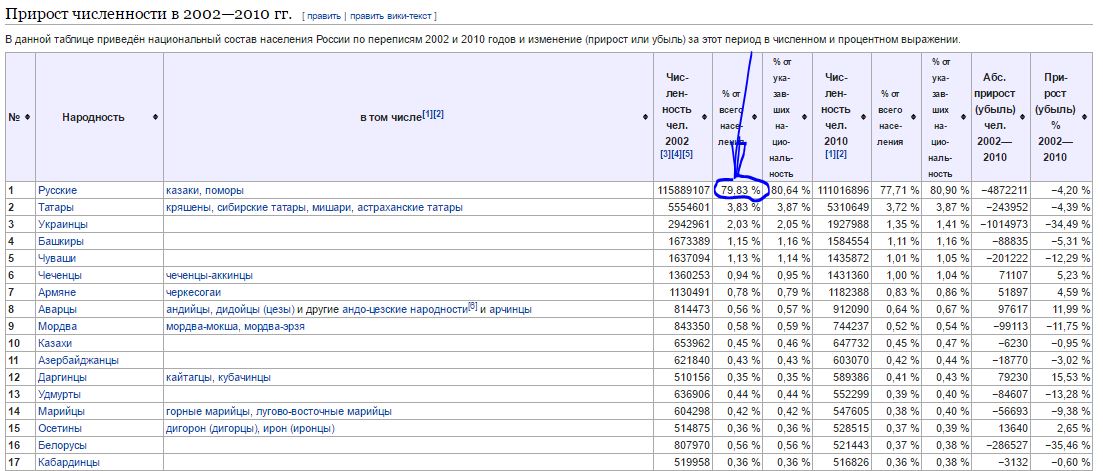Image resolution: width=1103 pixels, height=471 pixels.
Task: Open the Армяне article link
Action: coord(57,292)
